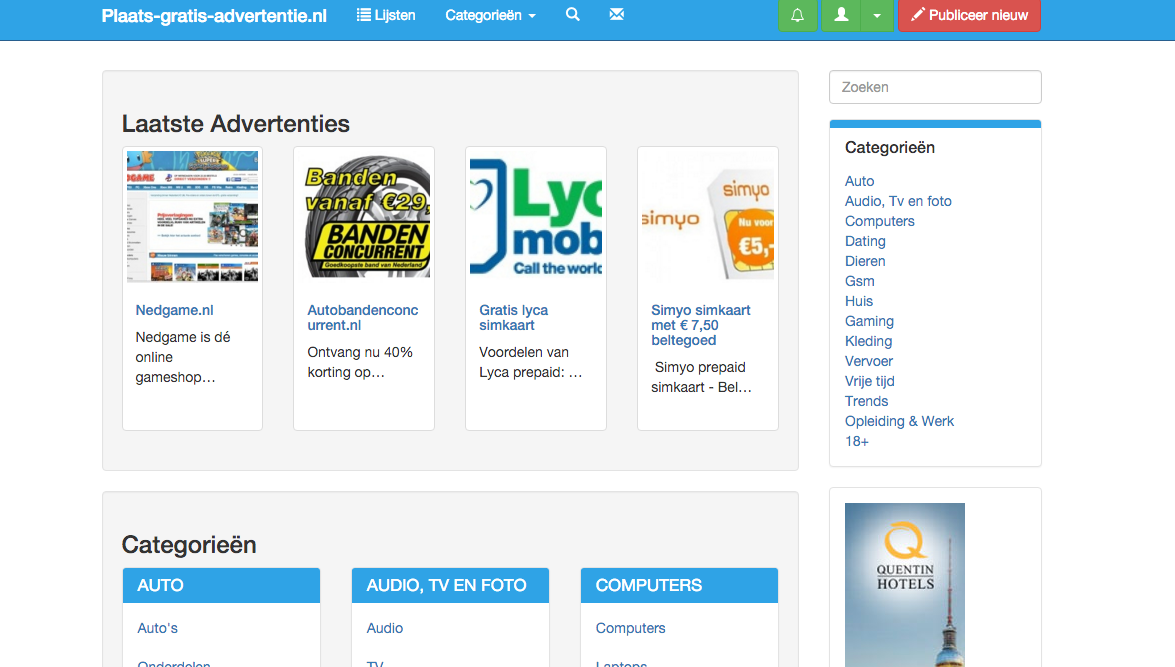1175x667 pixels.
Task: Open the Gratis lyca simkaart link
Action: click(x=513, y=318)
